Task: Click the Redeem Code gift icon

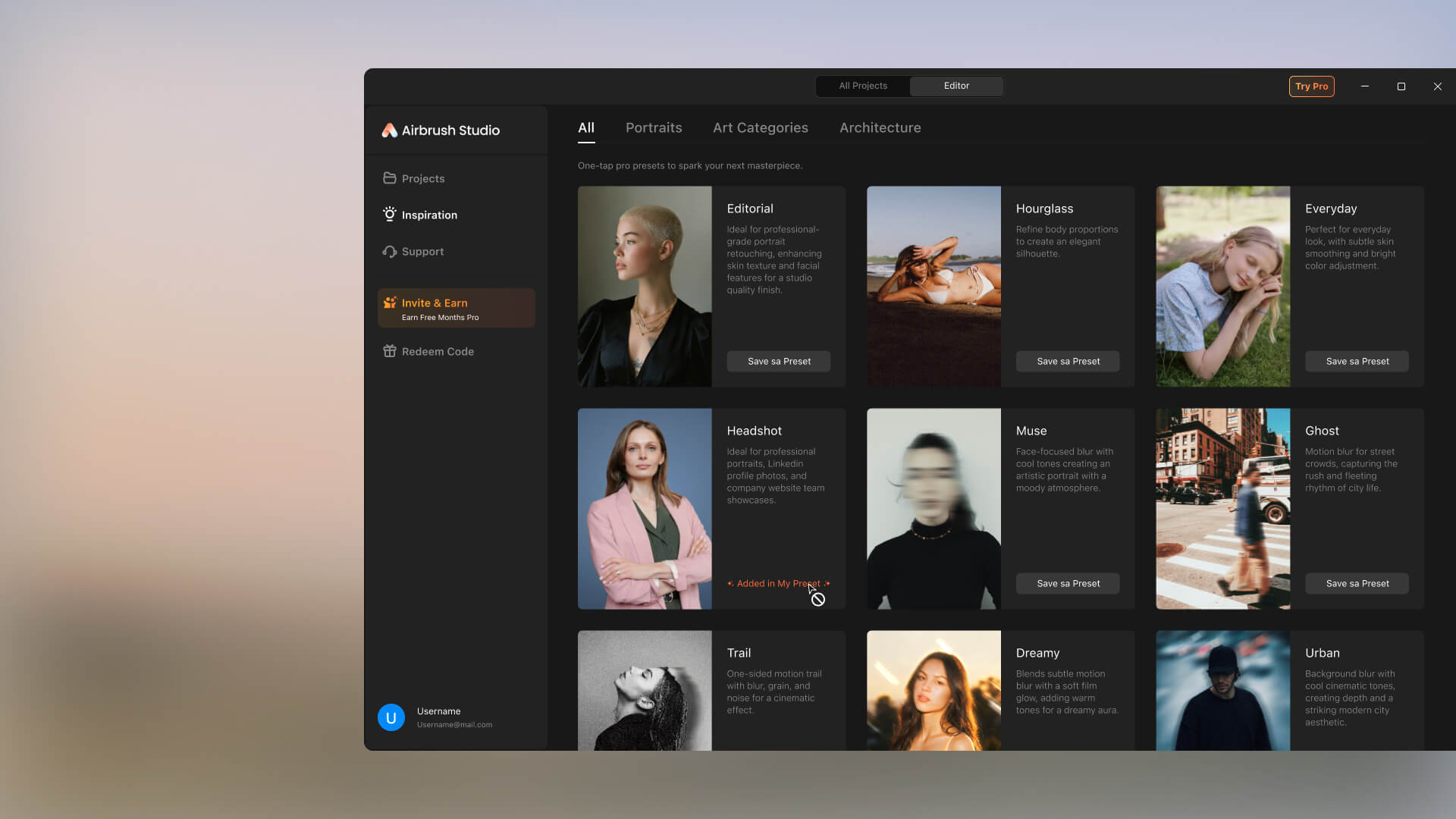Action: [x=390, y=351]
